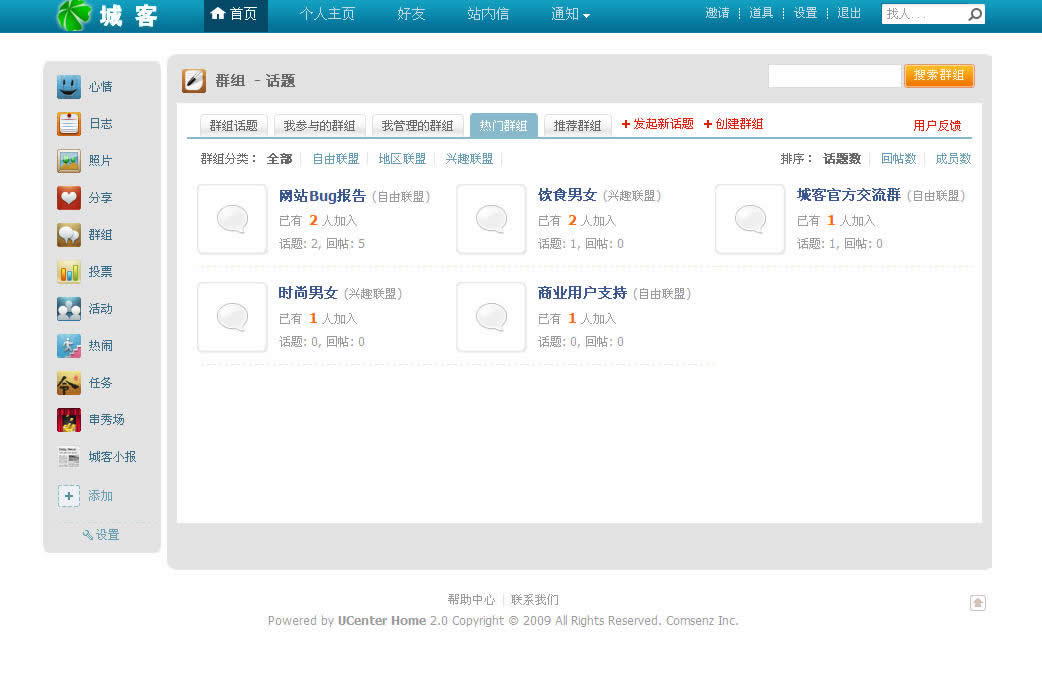The width and height of the screenshot is (1042, 675).
Task: Click the group search input field
Action: (x=835, y=76)
